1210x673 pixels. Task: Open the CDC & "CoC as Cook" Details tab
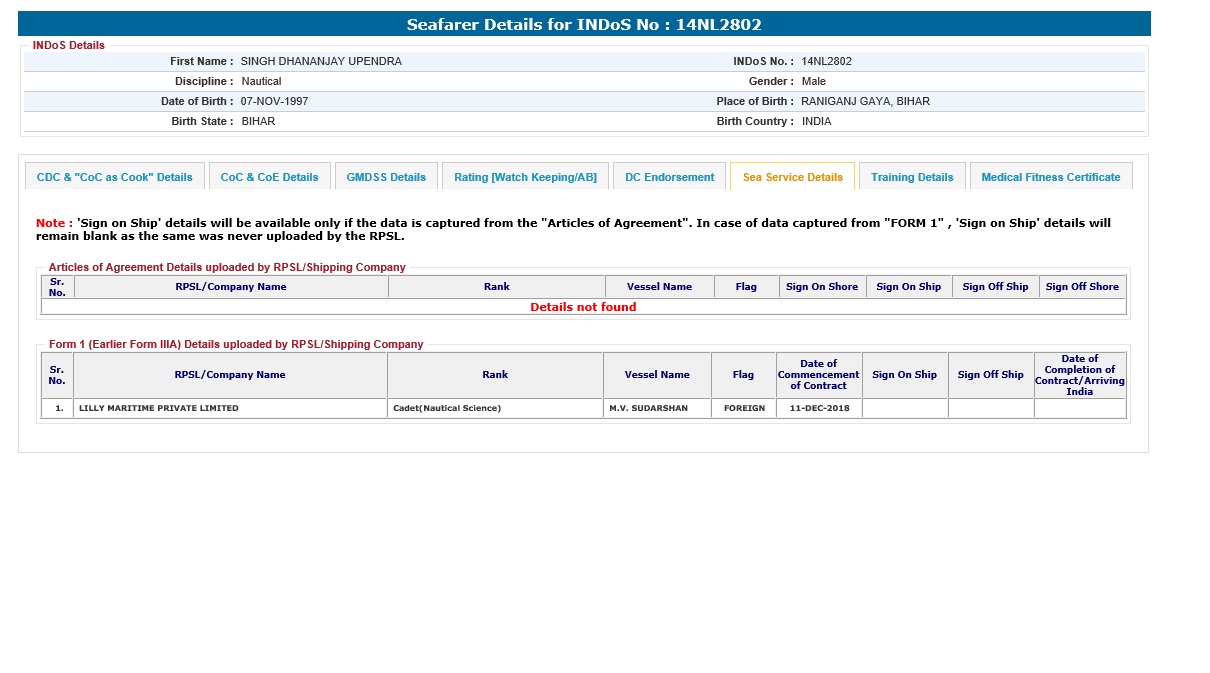click(x=114, y=177)
